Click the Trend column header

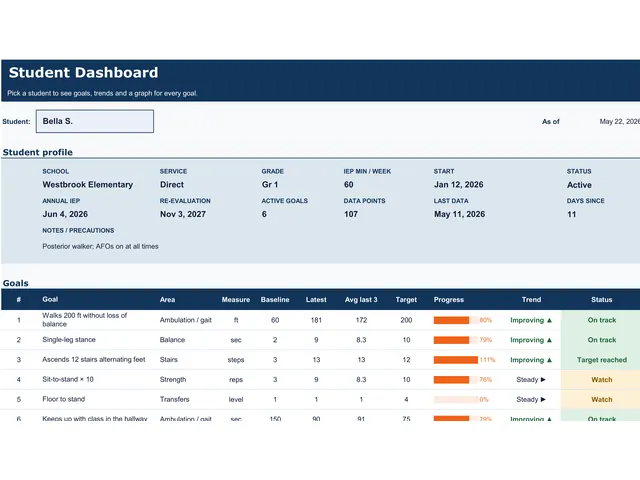coord(531,300)
